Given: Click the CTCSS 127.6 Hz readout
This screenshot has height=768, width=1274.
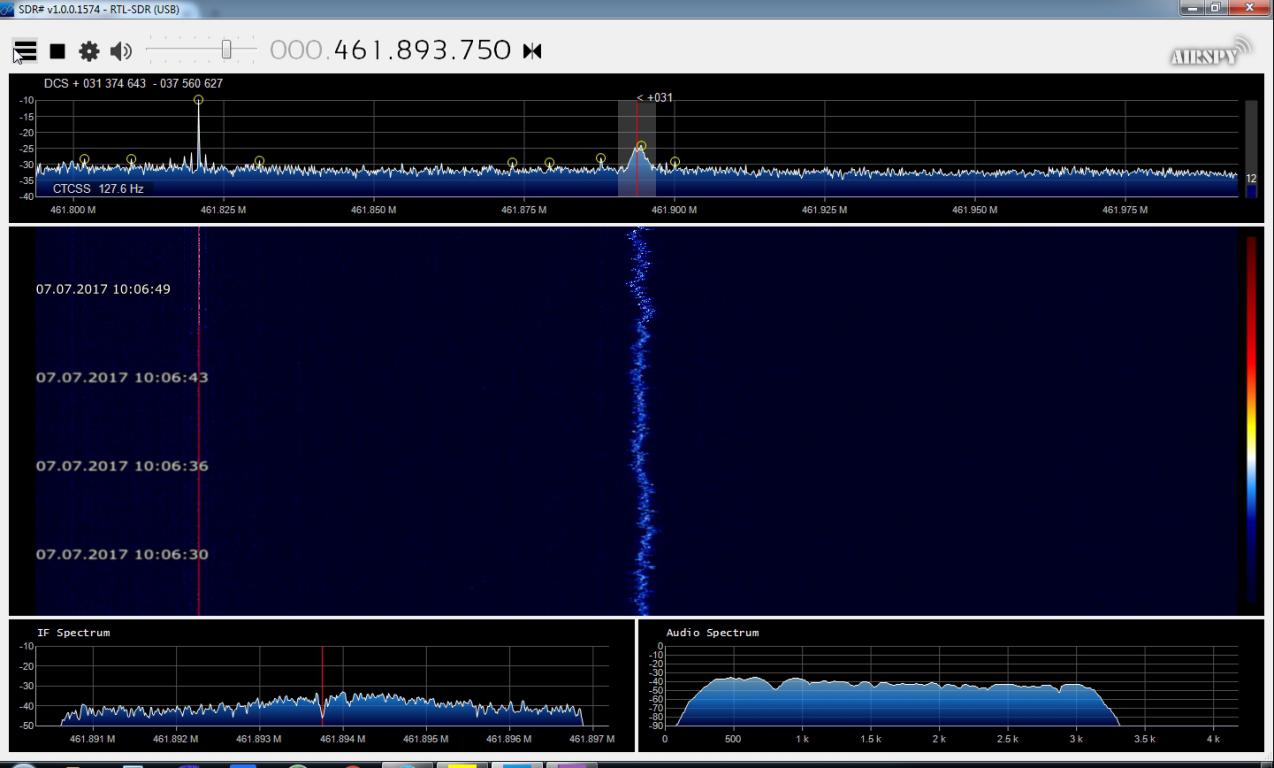Looking at the screenshot, I should point(98,188).
